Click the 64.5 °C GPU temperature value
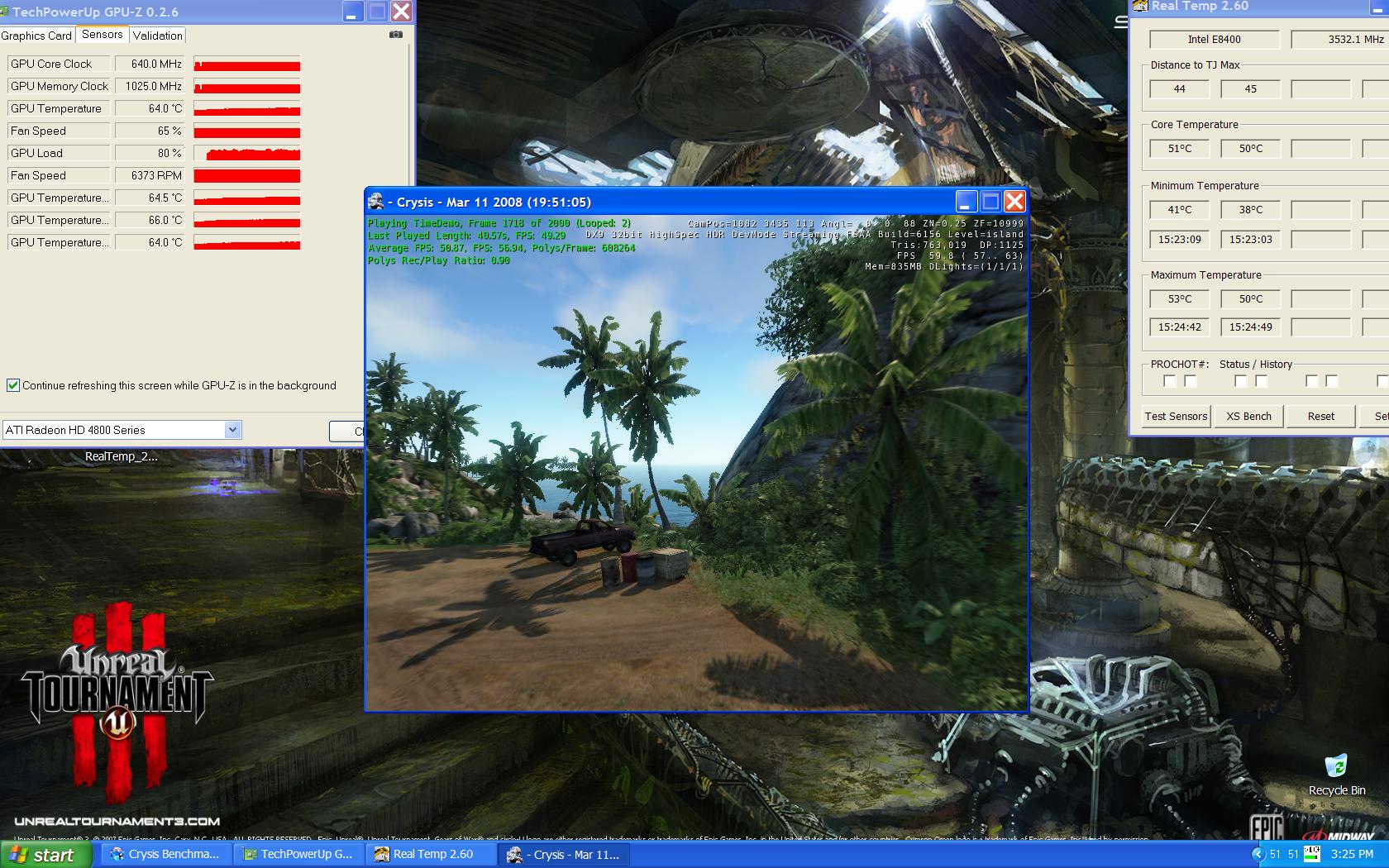Viewport: 1389px width, 868px height. (150, 198)
